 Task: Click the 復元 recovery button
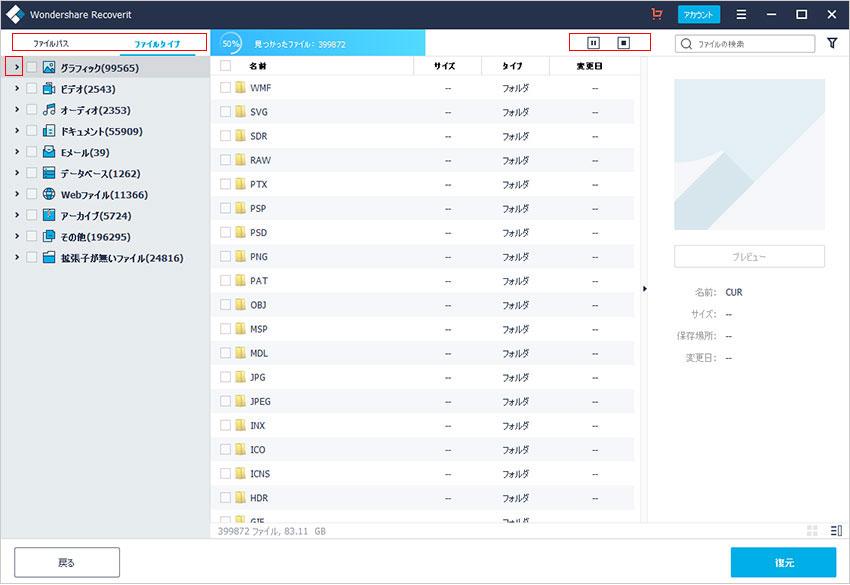point(783,563)
